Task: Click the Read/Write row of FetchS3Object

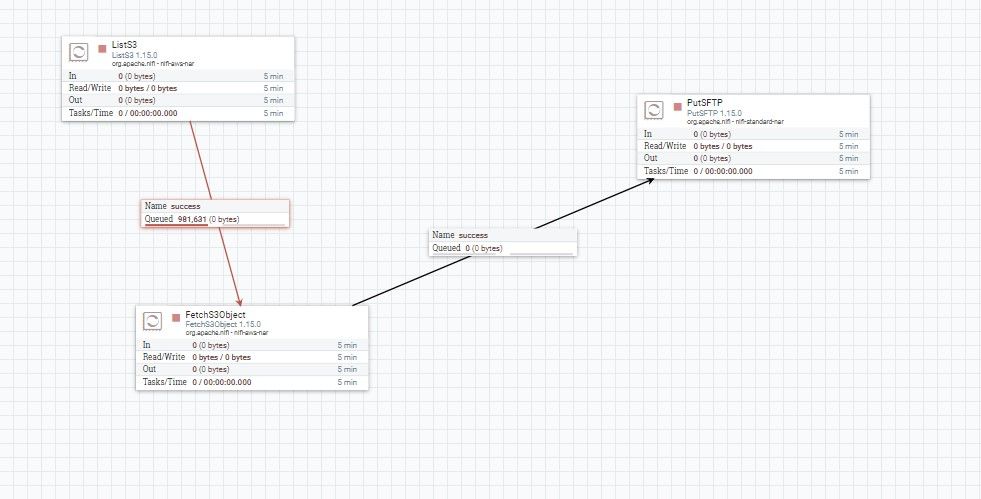Action: [x=252, y=357]
